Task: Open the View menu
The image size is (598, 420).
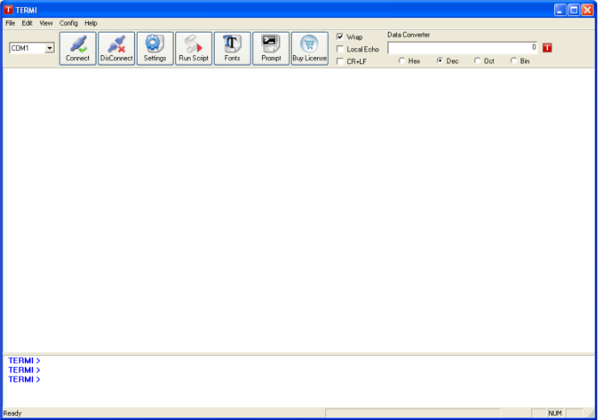Action: point(46,23)
